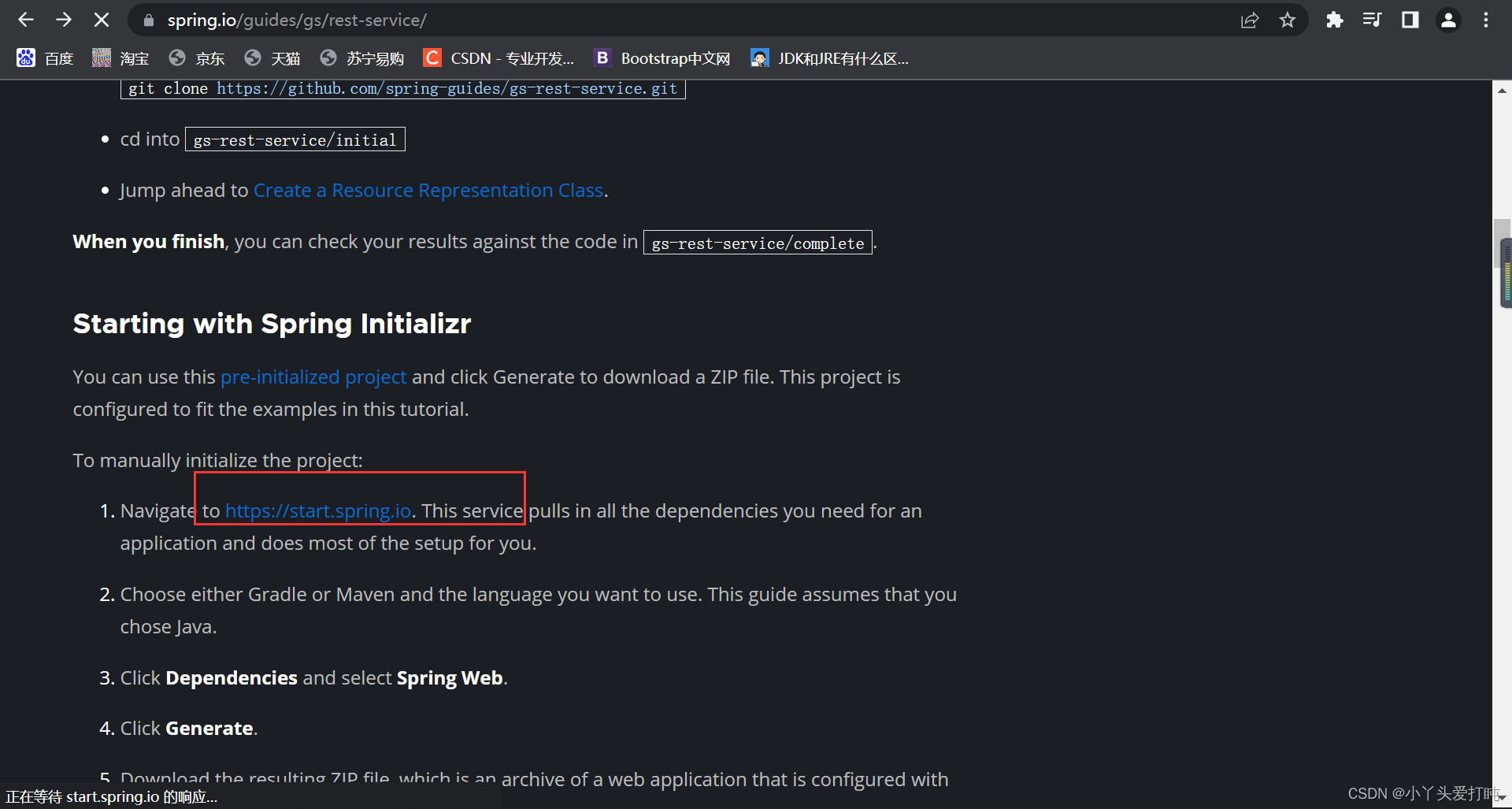Click the bold word Dependencies

point(232,678)
